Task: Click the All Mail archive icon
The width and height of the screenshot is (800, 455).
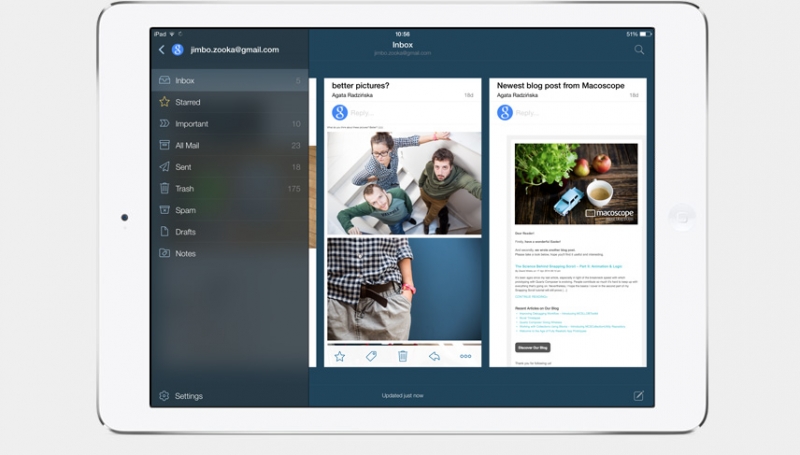Action: pyautogui.click(x=164, y=145)
